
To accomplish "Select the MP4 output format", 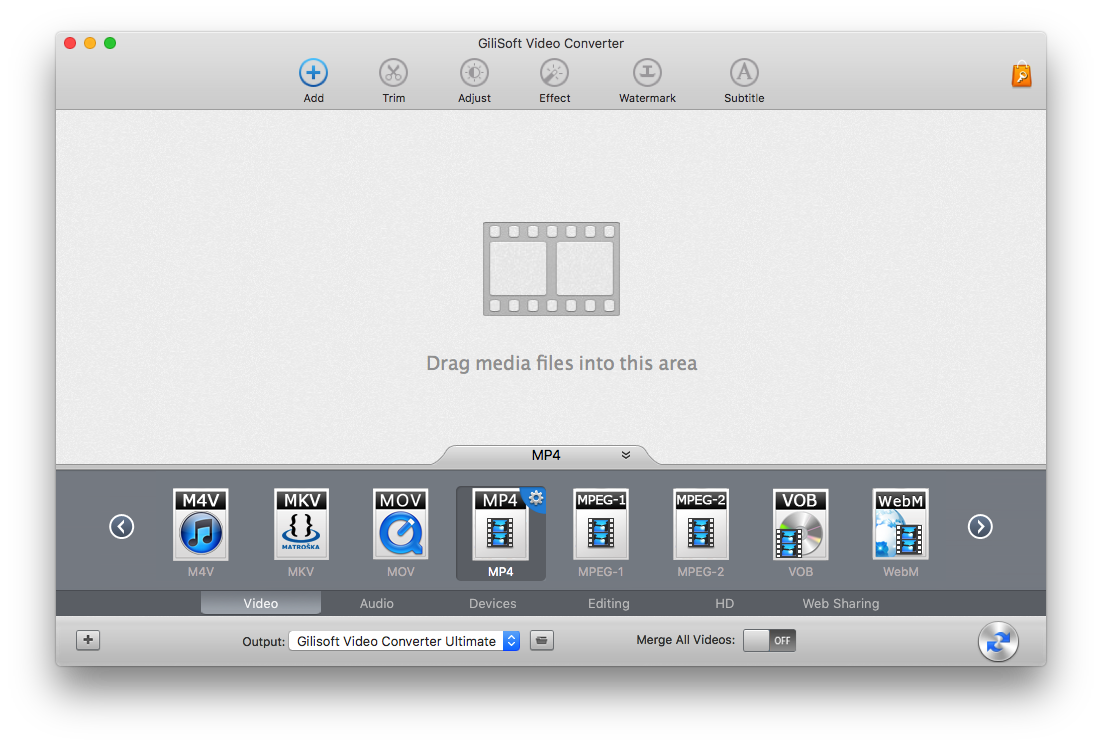I will click(x=500, y=533).
